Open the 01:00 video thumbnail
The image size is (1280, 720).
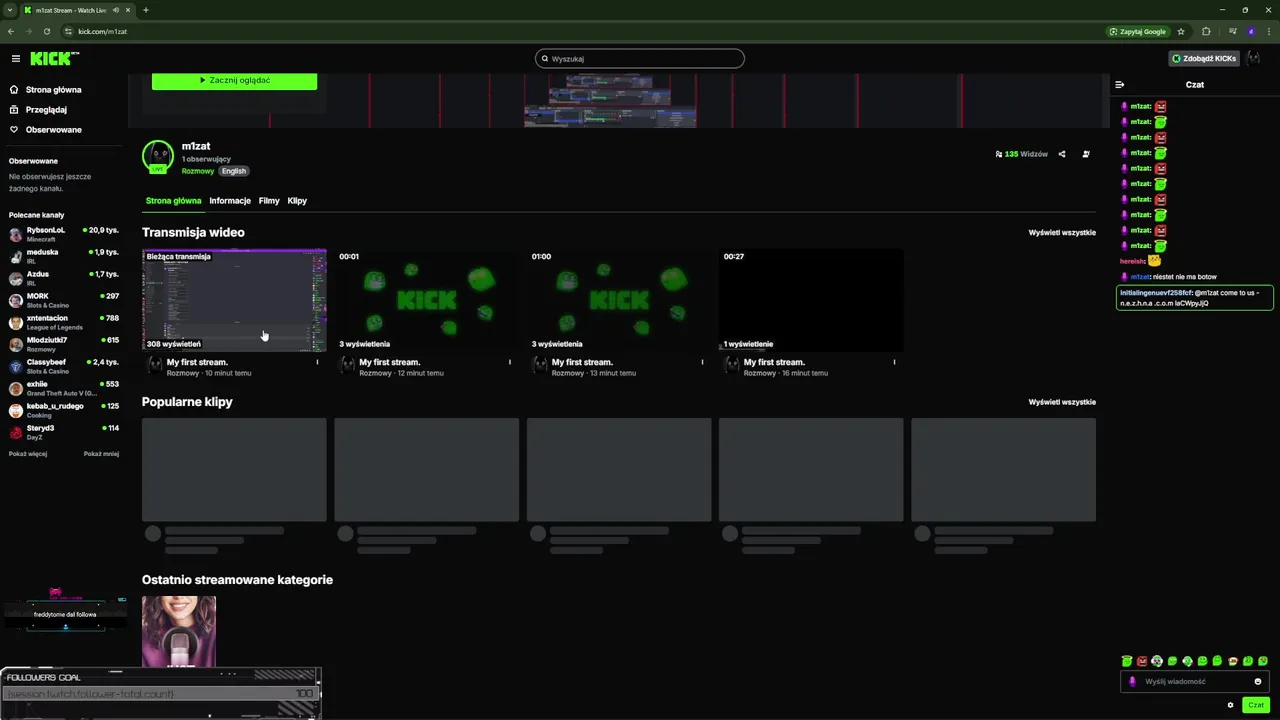pyautogui.click(x=619, y=300)
